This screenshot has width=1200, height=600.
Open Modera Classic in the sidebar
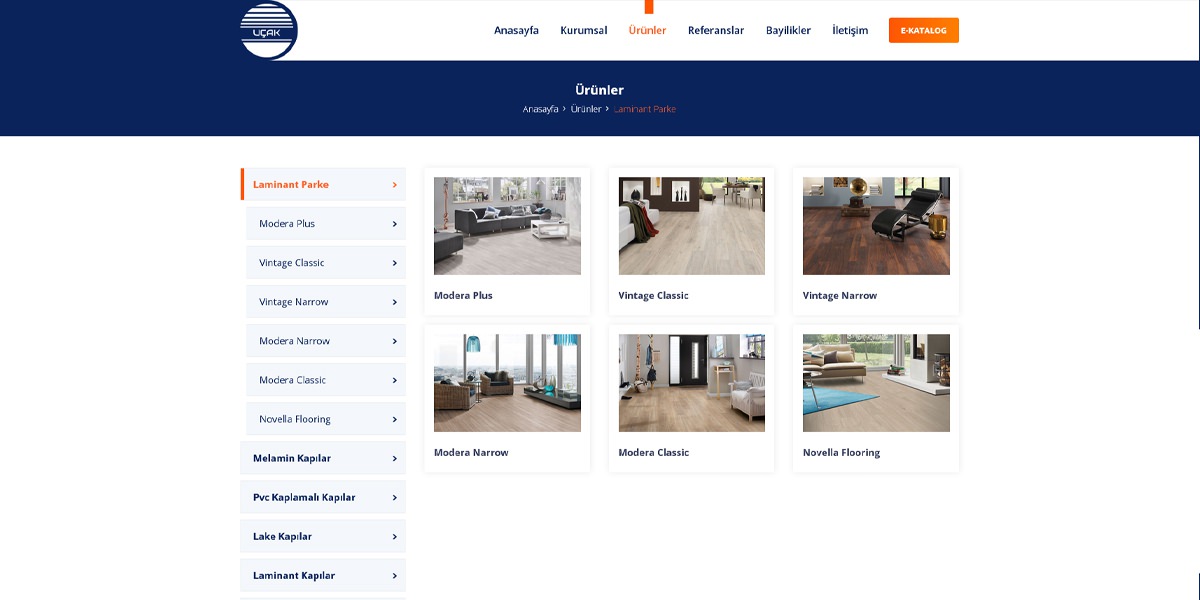point(326,379)
